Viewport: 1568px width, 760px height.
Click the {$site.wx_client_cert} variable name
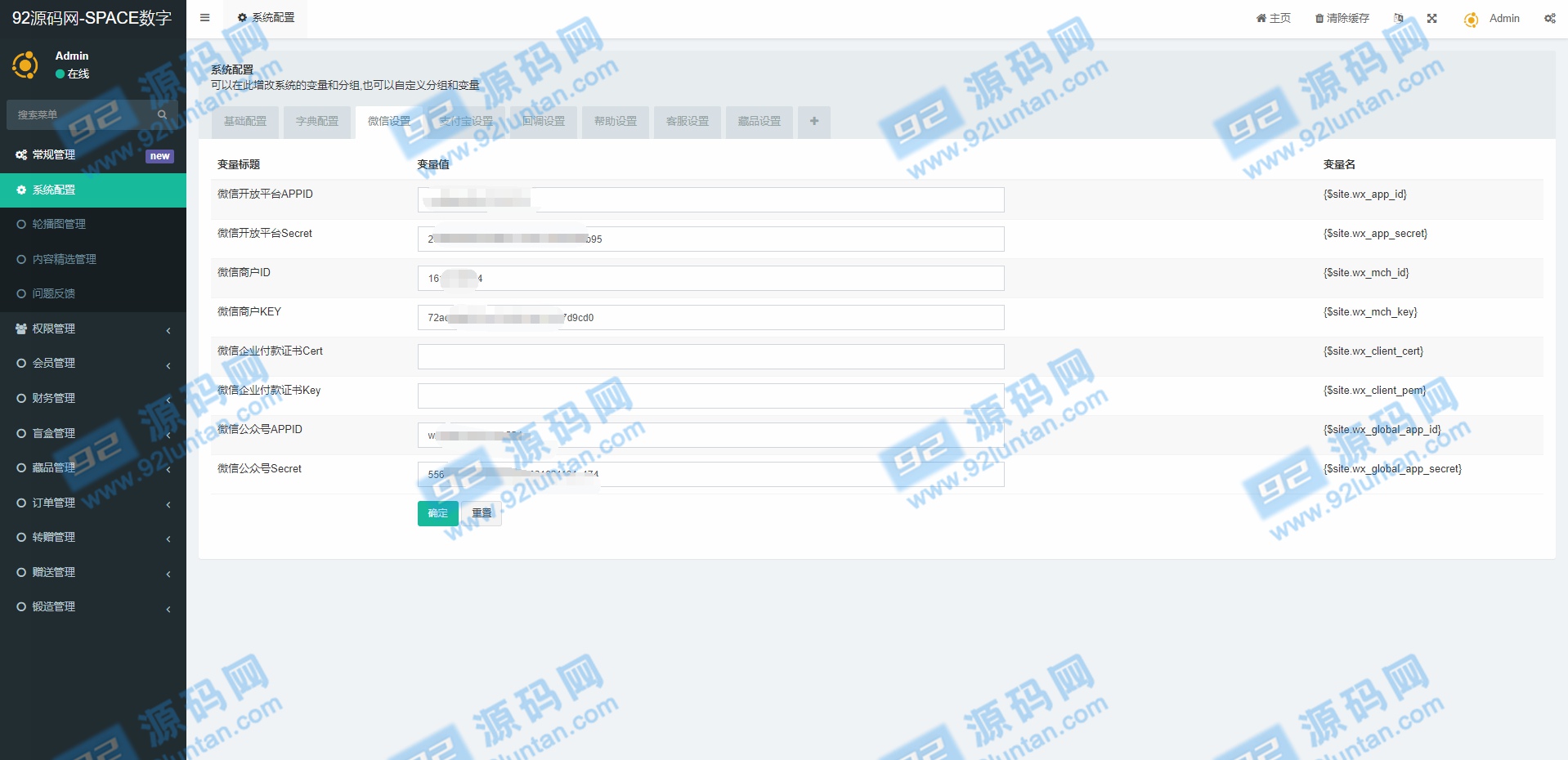(x=1373, y=351)
